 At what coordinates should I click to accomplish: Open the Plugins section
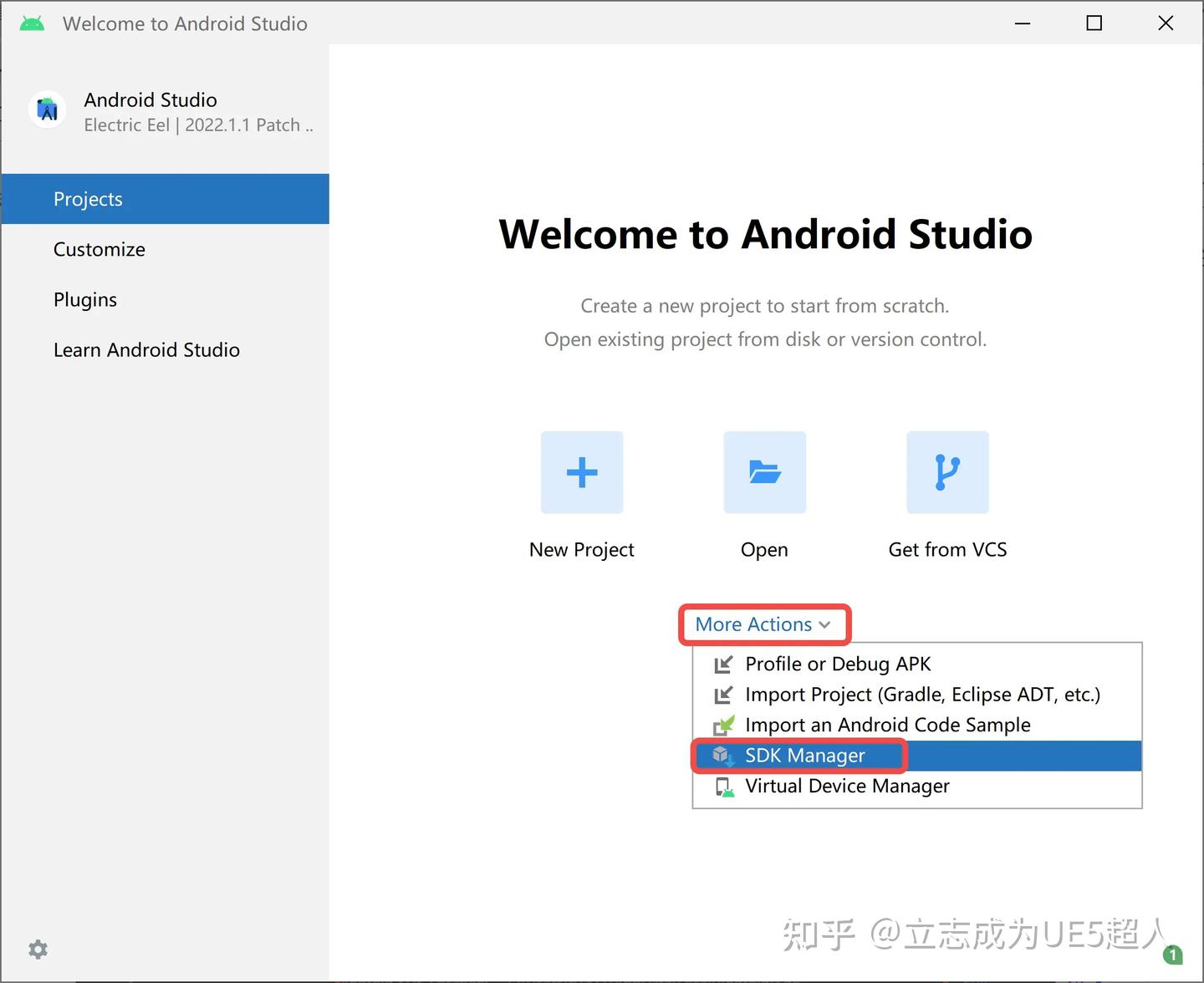(x=85, y=299)
